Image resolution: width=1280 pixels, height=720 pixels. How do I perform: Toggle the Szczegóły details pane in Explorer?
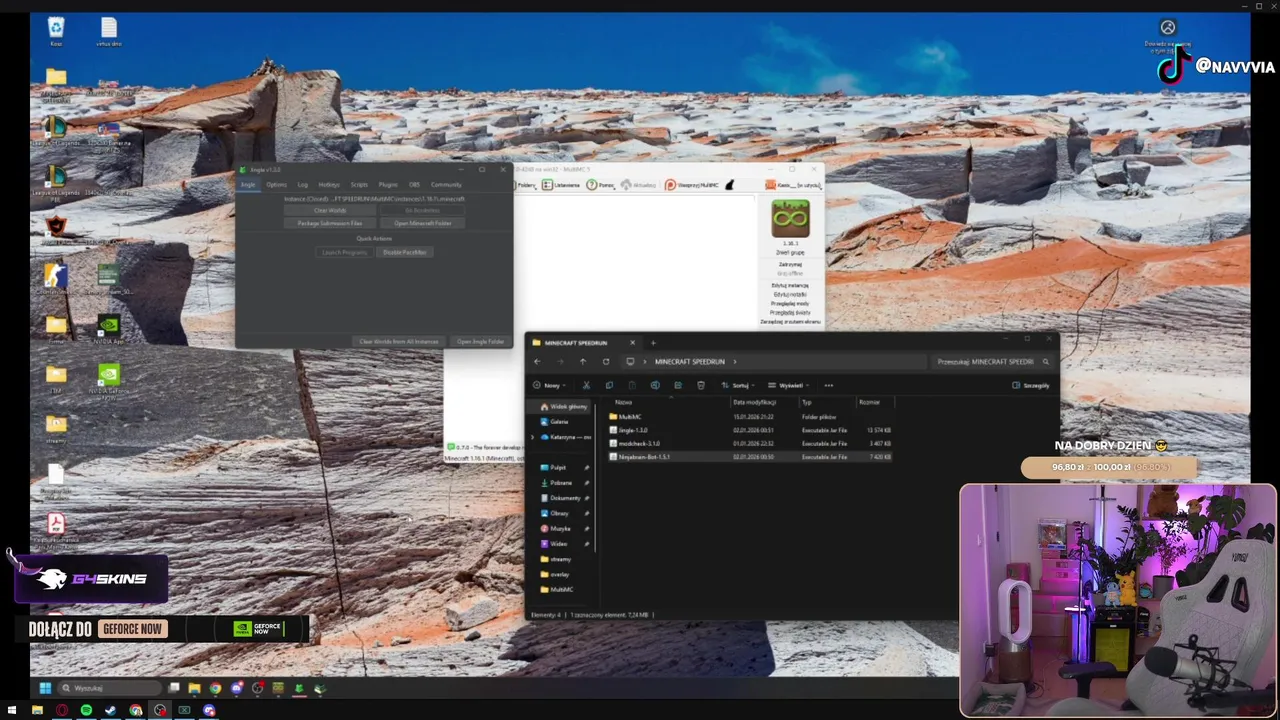(1031, 385)
